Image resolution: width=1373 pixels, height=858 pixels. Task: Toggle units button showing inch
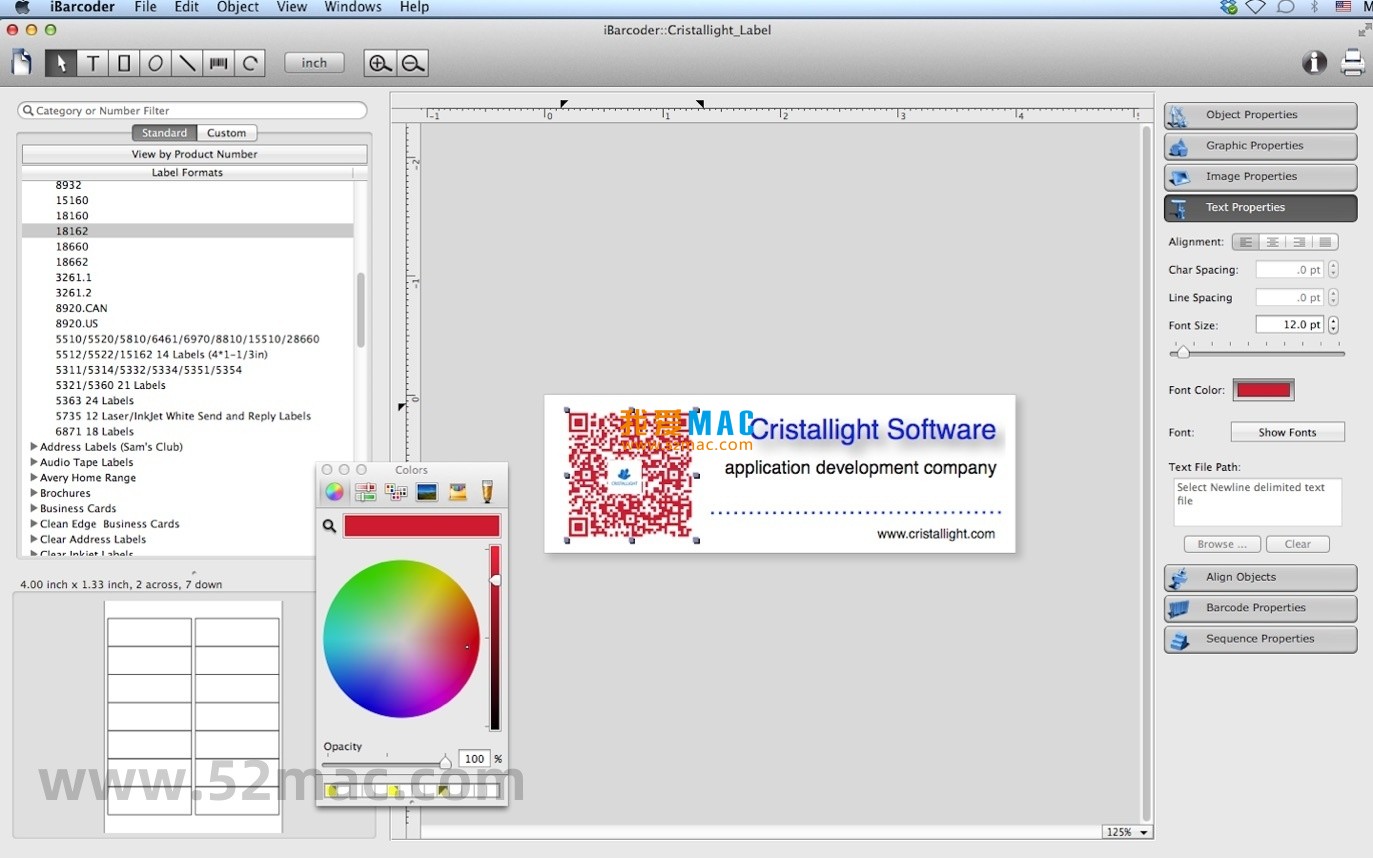314,62
